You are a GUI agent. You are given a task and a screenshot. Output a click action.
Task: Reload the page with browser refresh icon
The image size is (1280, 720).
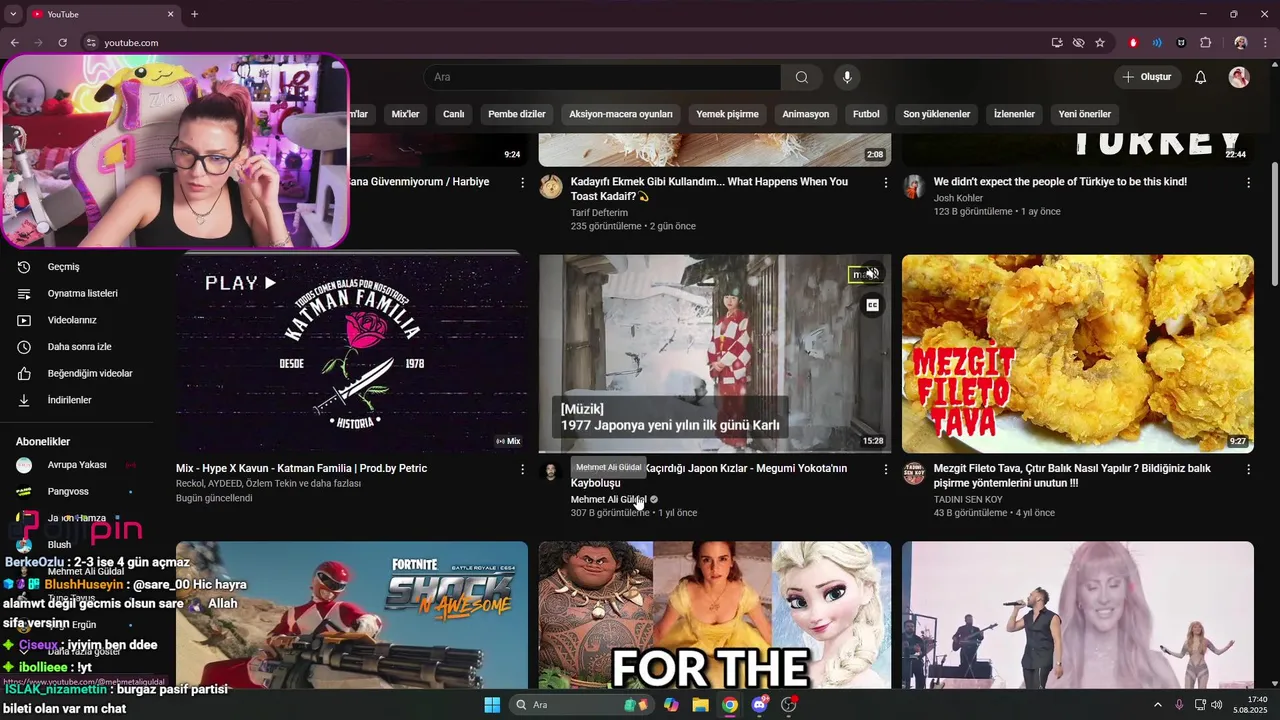coord(62,43)
